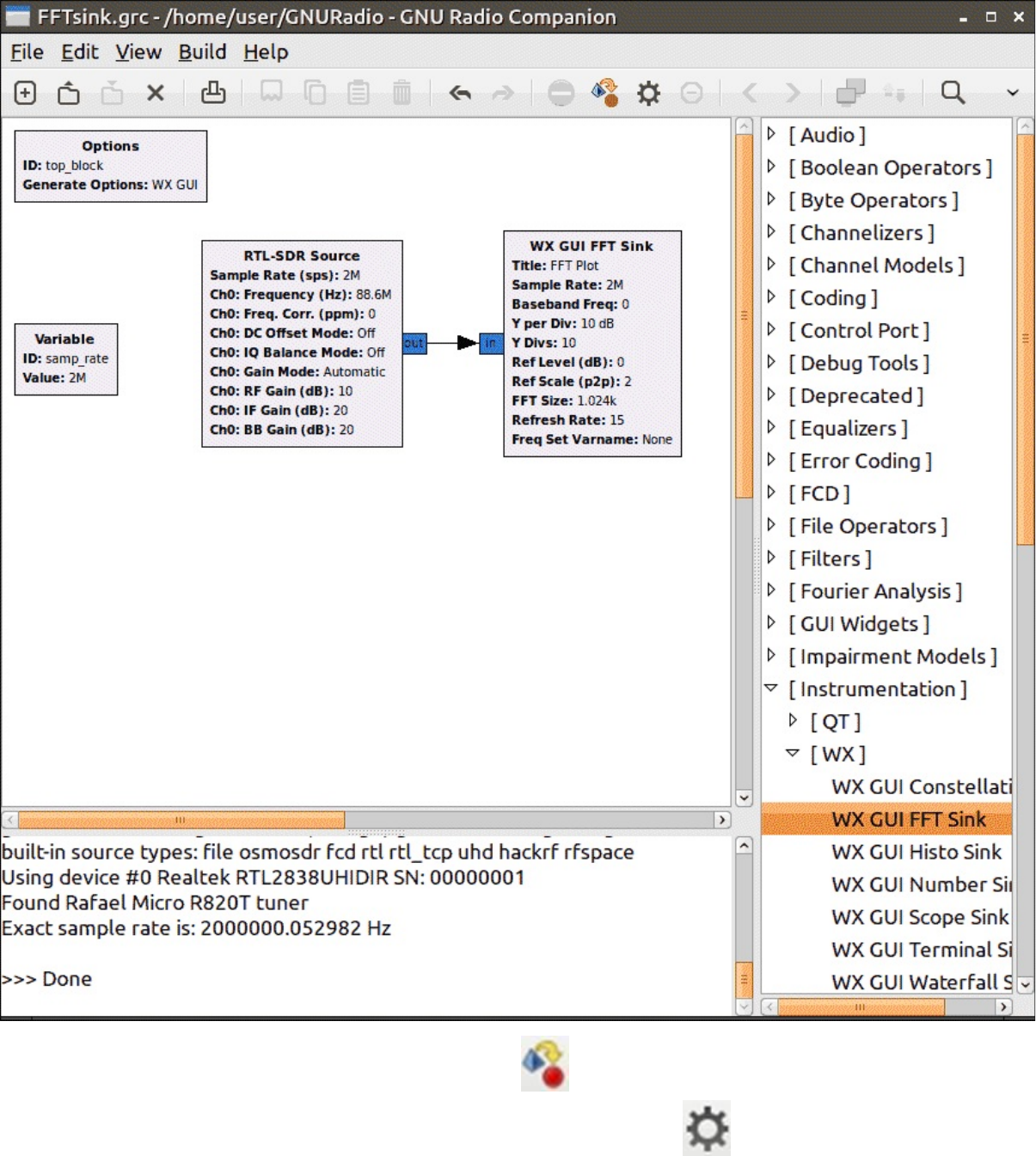Viewport: 1036px width, 1156px height.
Task: Expand the GUI Widgets category
Action: pyautogui.click(x=771, y=623)
